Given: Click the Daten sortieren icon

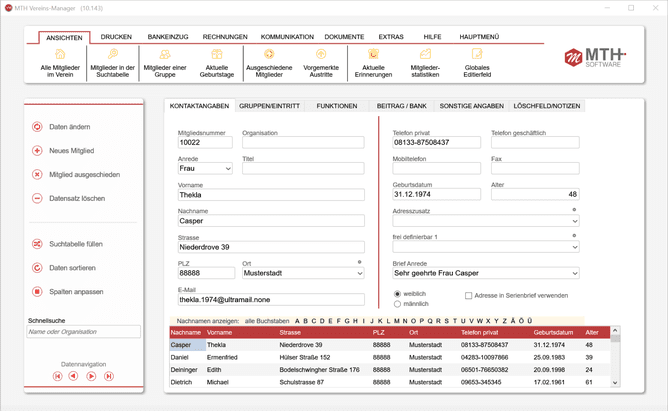Looking at the screenshot, I should pyautogui.click(x=37, y=267).
